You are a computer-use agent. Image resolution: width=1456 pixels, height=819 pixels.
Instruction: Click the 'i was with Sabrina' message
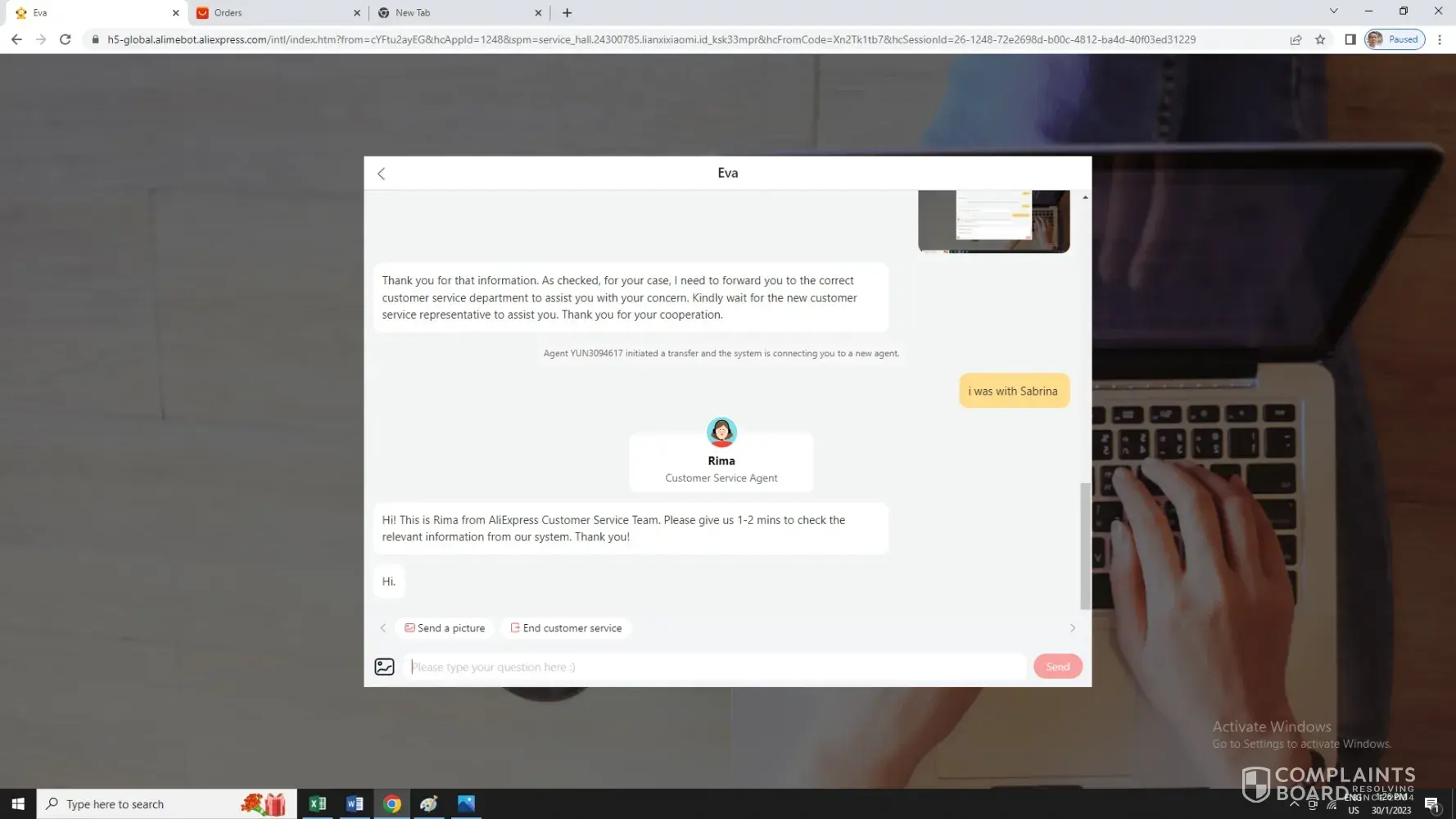click(x=1014, y=391)
